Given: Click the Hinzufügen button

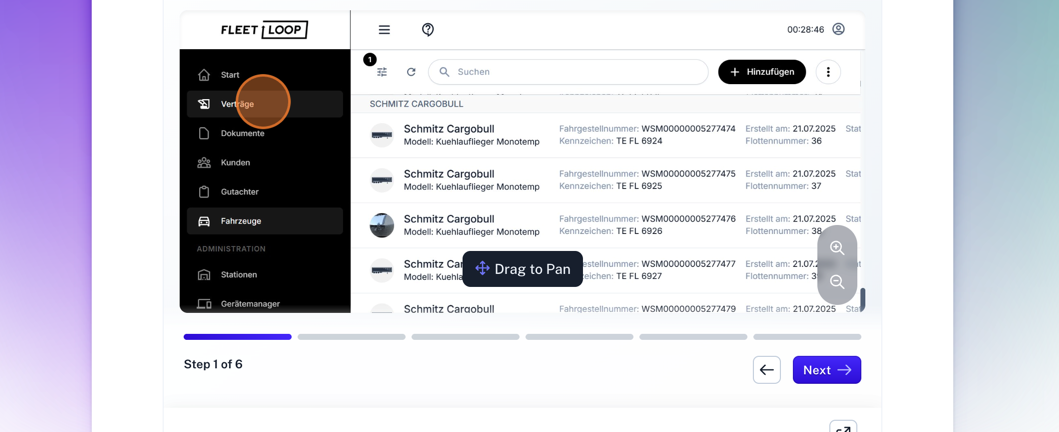Looking at the screenshot, I should (762, 72).
